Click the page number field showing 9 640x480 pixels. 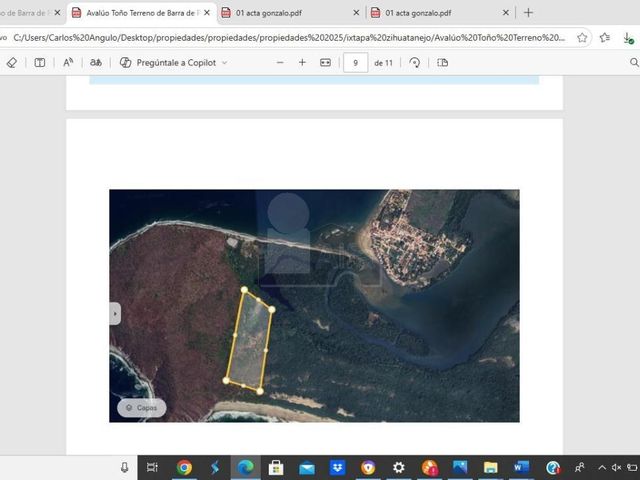click(x=356, y=63)
